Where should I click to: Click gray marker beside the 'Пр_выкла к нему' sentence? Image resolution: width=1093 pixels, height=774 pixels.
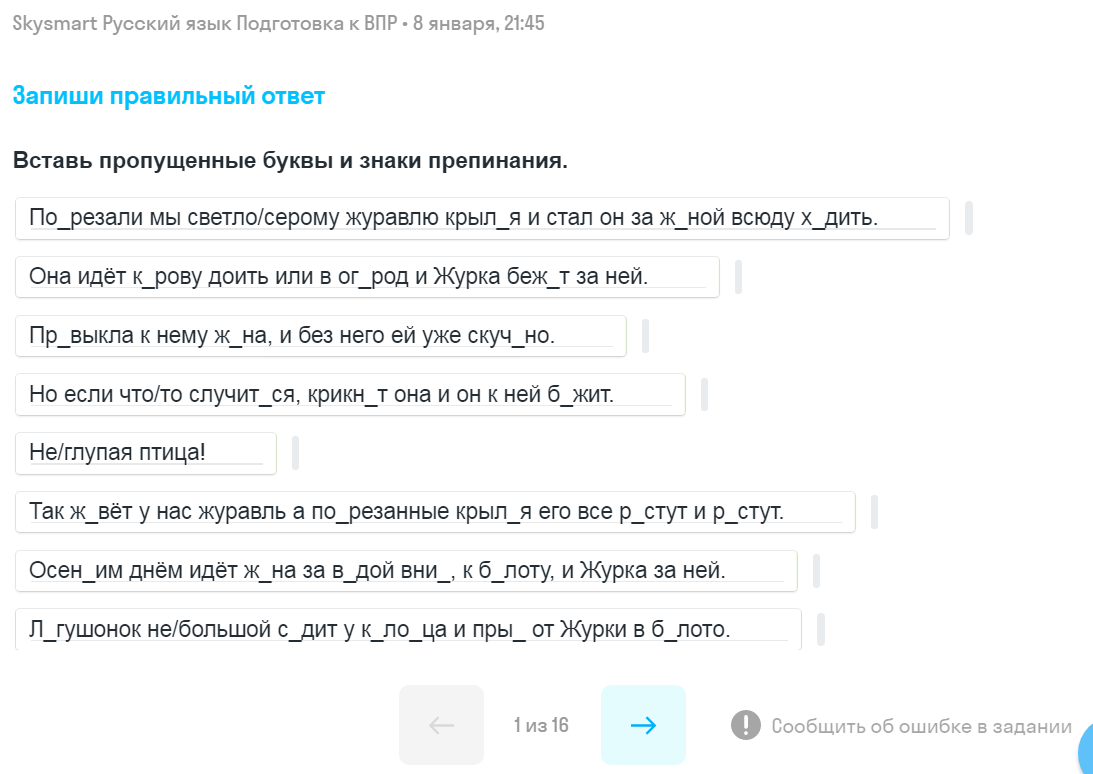tap(645, 336)
